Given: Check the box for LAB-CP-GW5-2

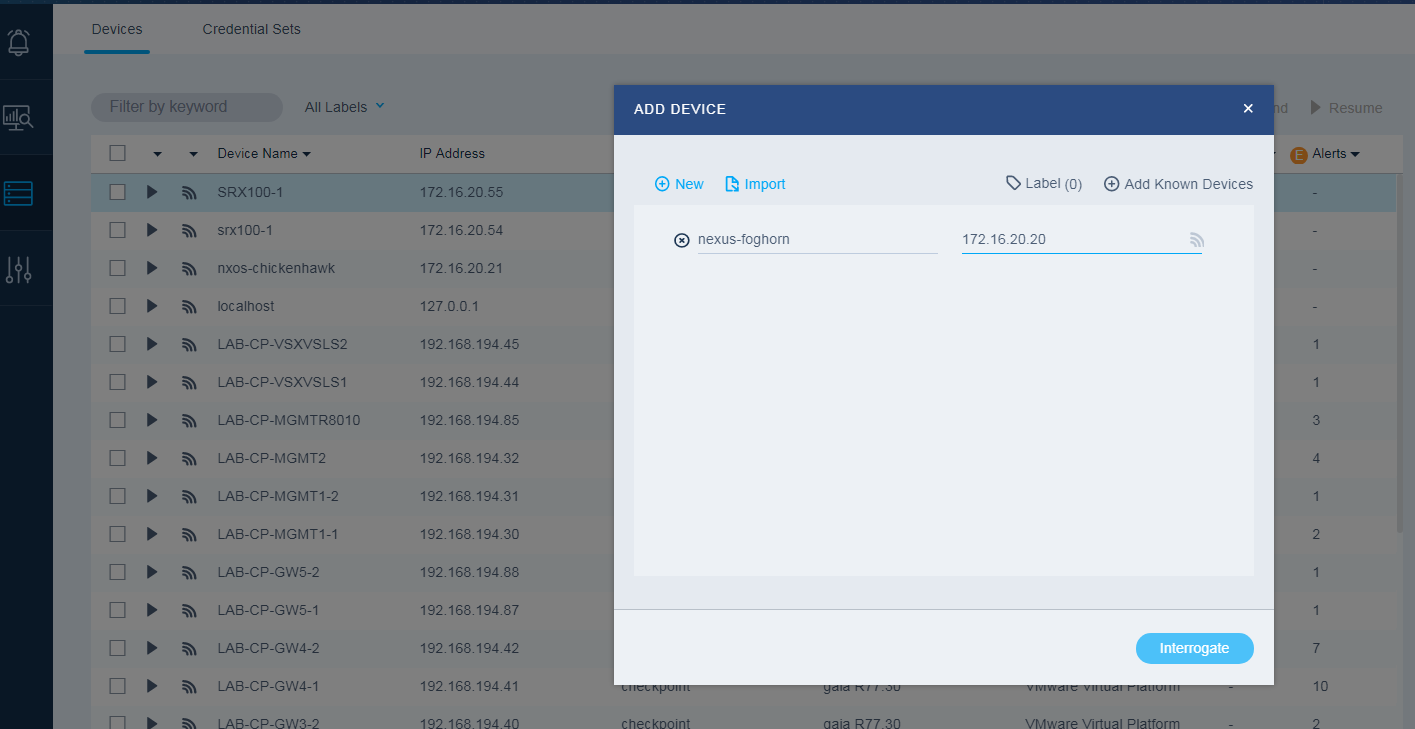Looking at the screenshot, I should tap(118, 572).
